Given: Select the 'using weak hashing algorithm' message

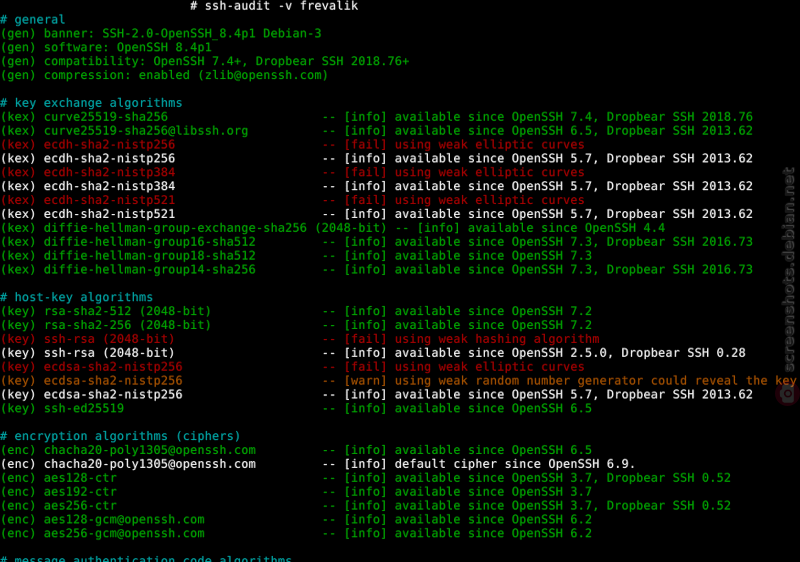Looking at the screenshot, I should (497, 339).
